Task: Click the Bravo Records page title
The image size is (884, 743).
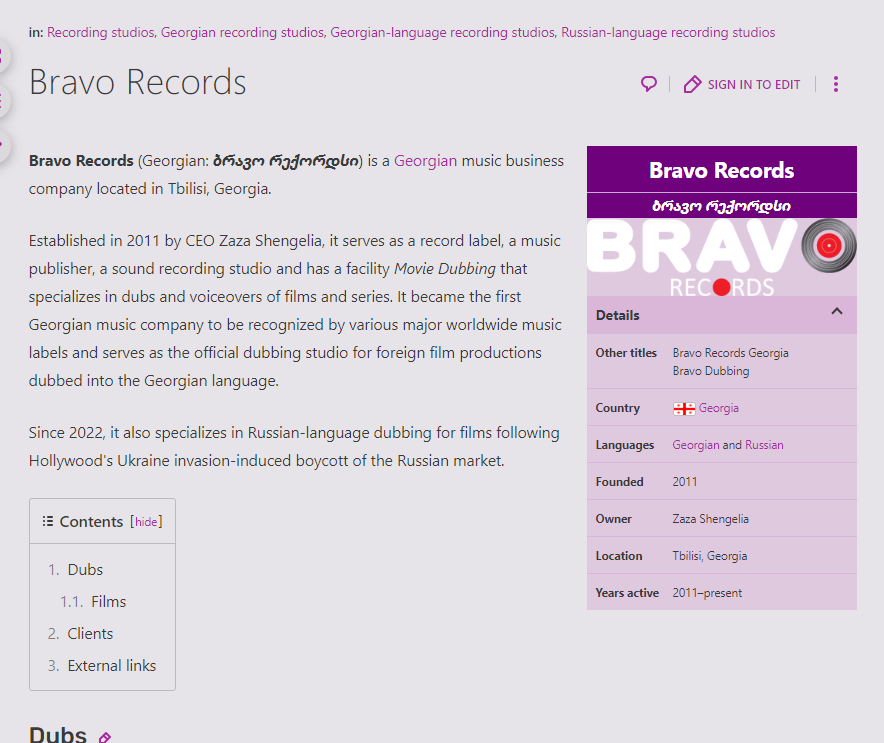Action: (x=138, y=82)
